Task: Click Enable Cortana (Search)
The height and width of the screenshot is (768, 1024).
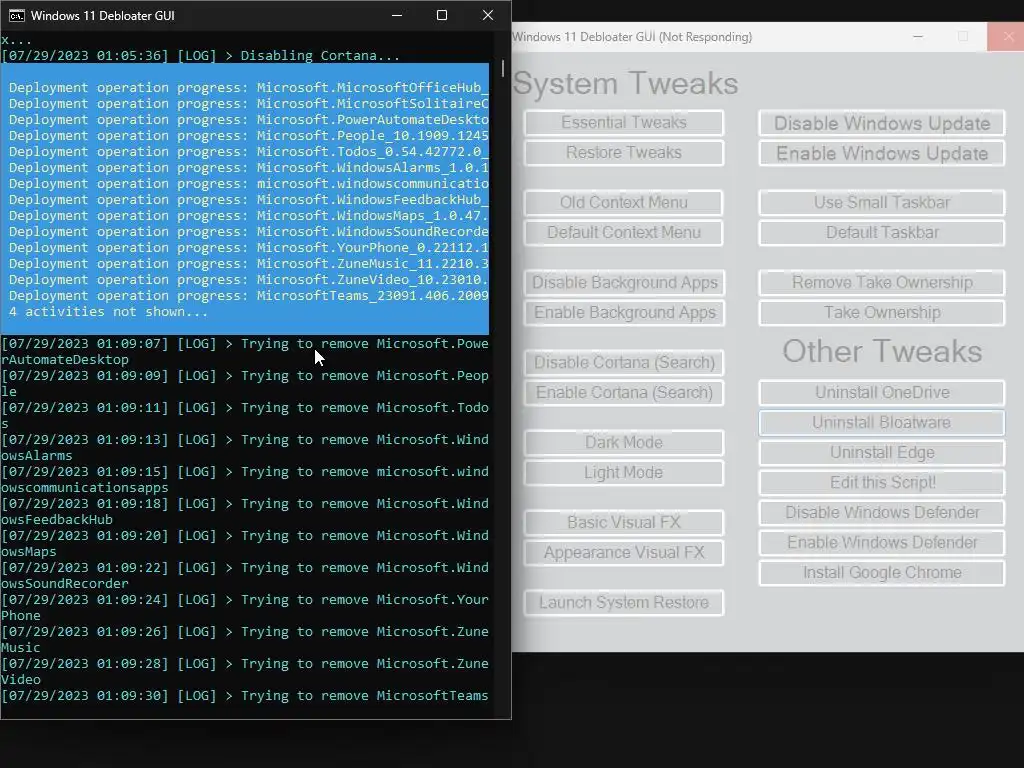Action: coord(624,392)
